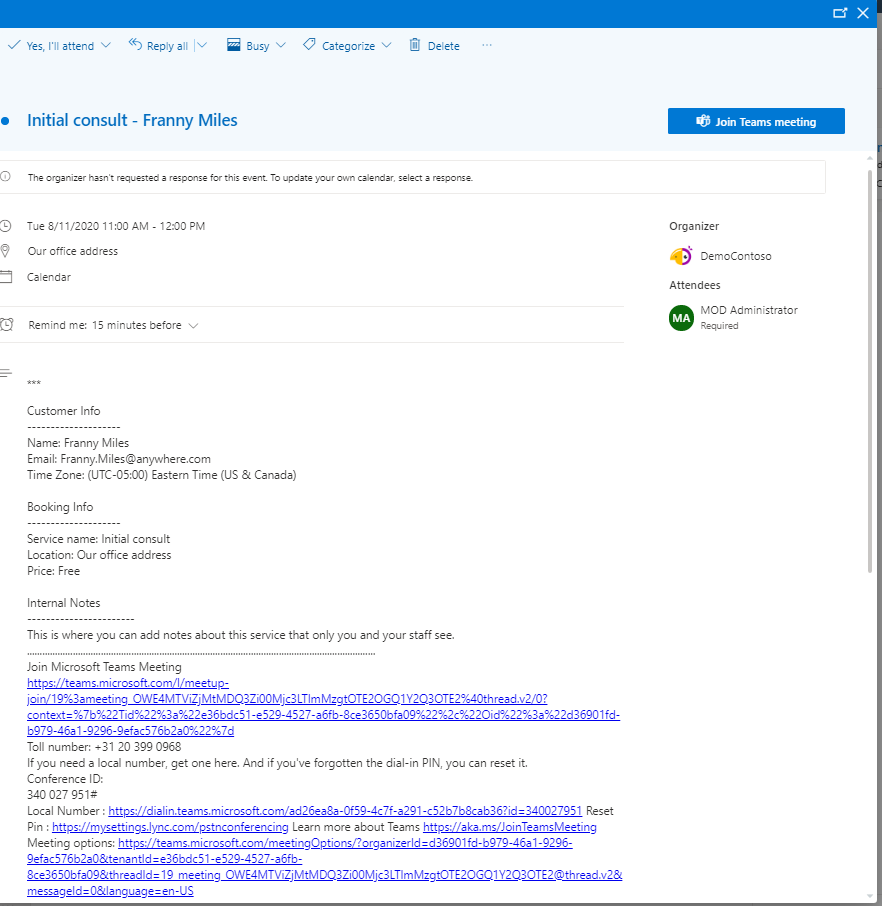Open the more actions ellipsis menu
This screenshot has width=882, height=906.
pyautogui.click(x=487, y=45)
